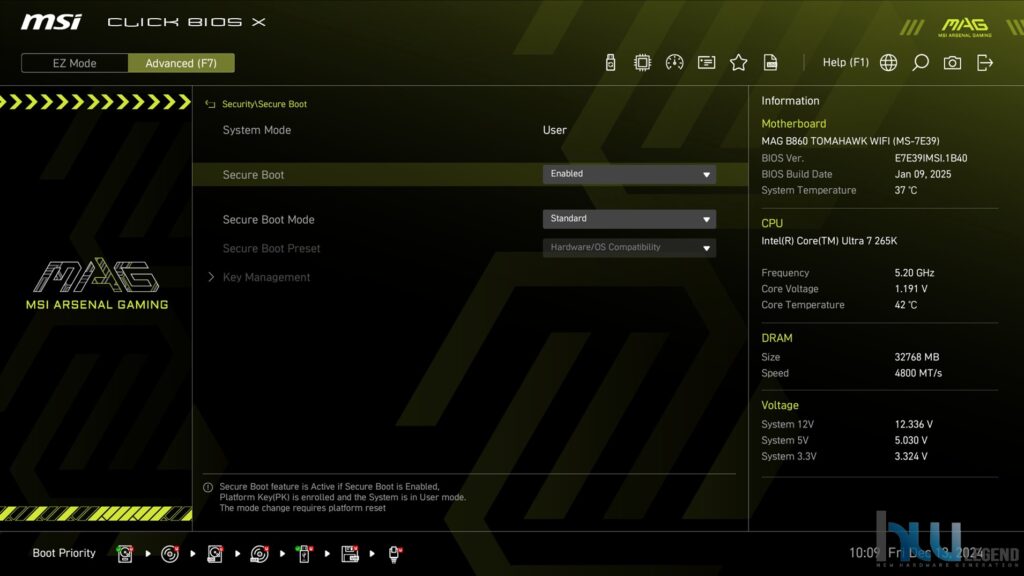Click the "Information" panel heading
The width and height of the screenshot is (1024, 576).
point(790,101)
